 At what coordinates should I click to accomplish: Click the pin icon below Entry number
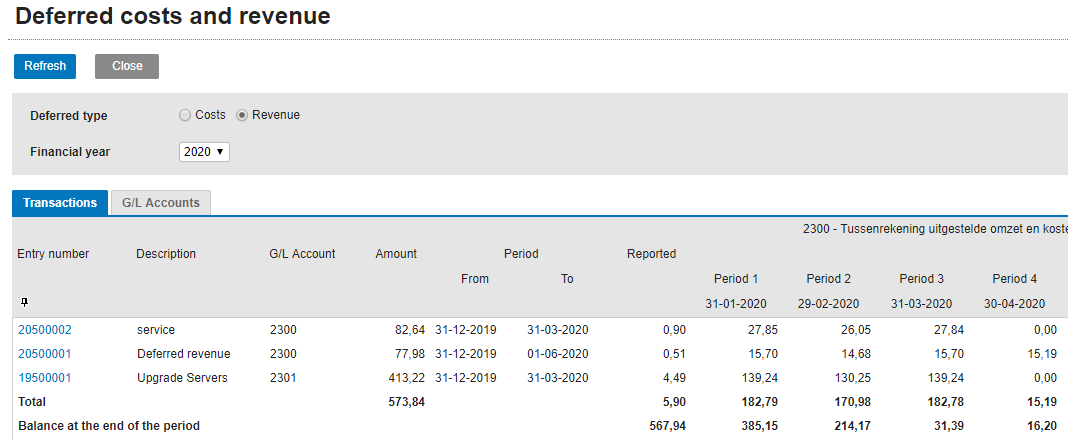pos(23,302)
